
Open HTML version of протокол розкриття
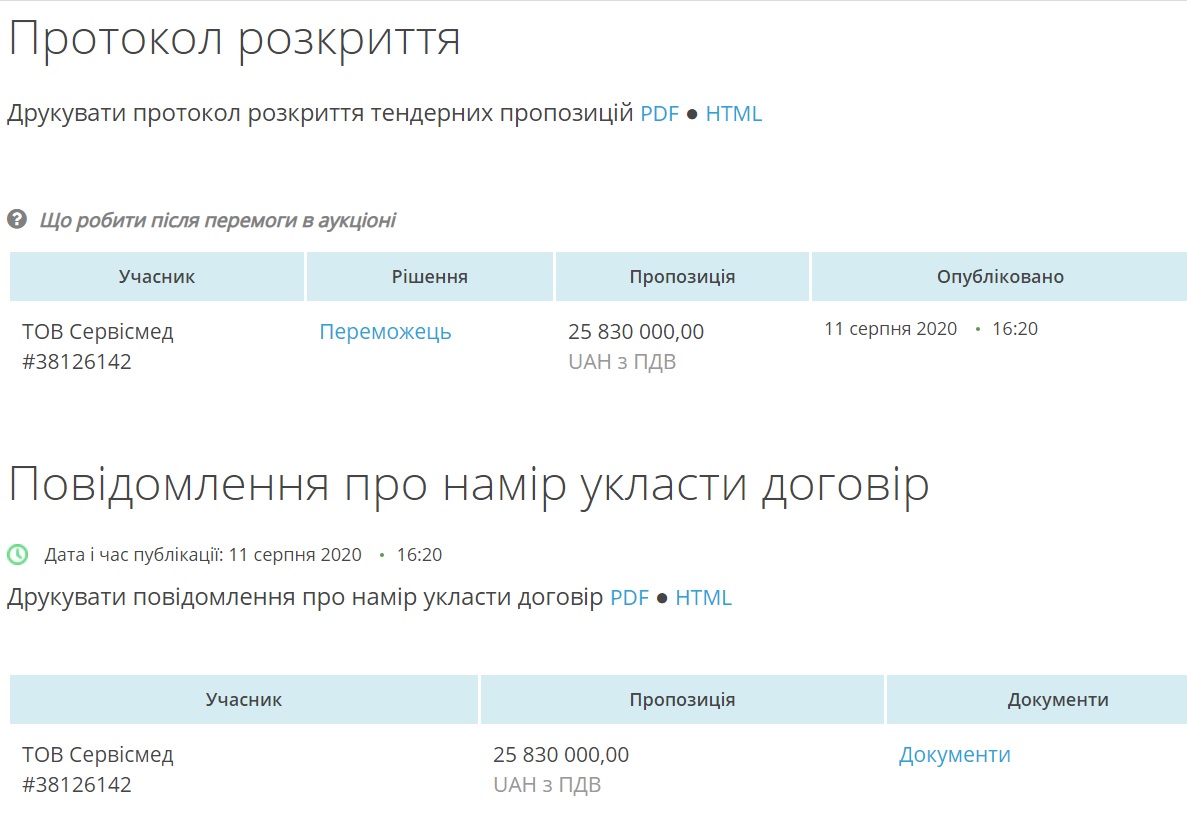tap(733, 114)
